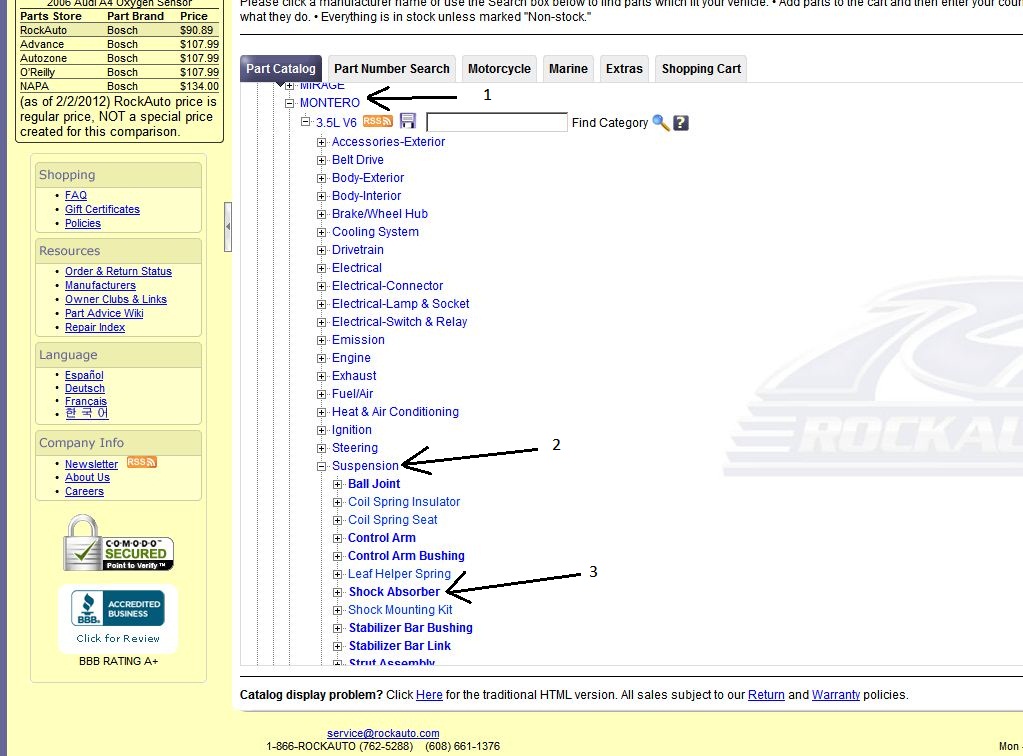Click the Comodo Secured seal

(x=118, y=543)
